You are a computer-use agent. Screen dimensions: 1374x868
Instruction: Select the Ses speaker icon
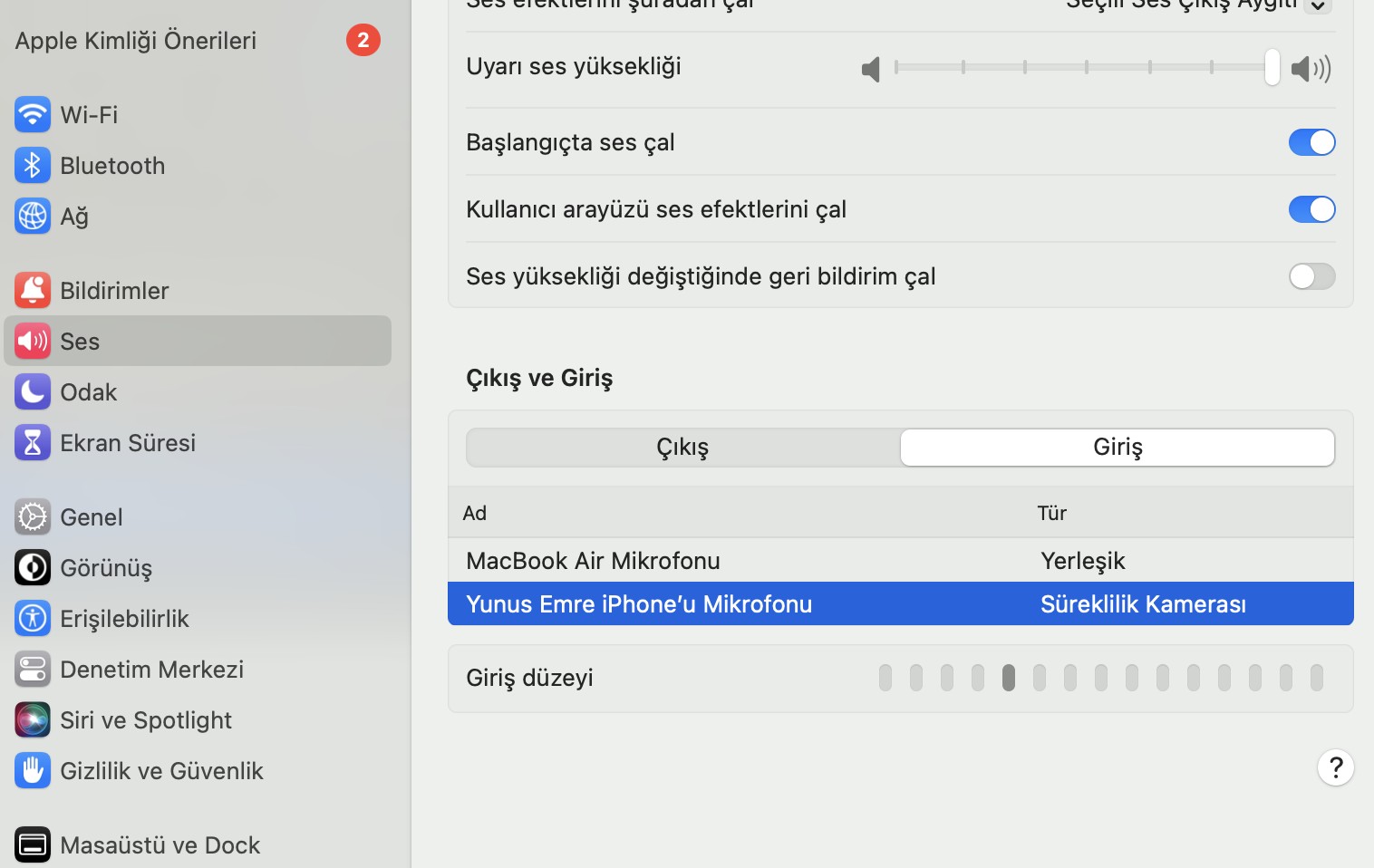[33, 341]
